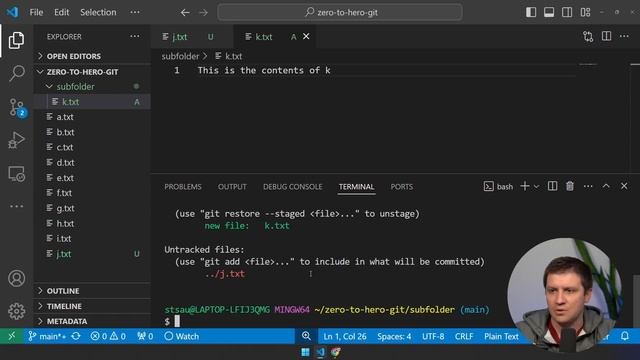This screenshot has width=640, height=360.
Task: Split the terminal pane
Action: tap(552, 186)
